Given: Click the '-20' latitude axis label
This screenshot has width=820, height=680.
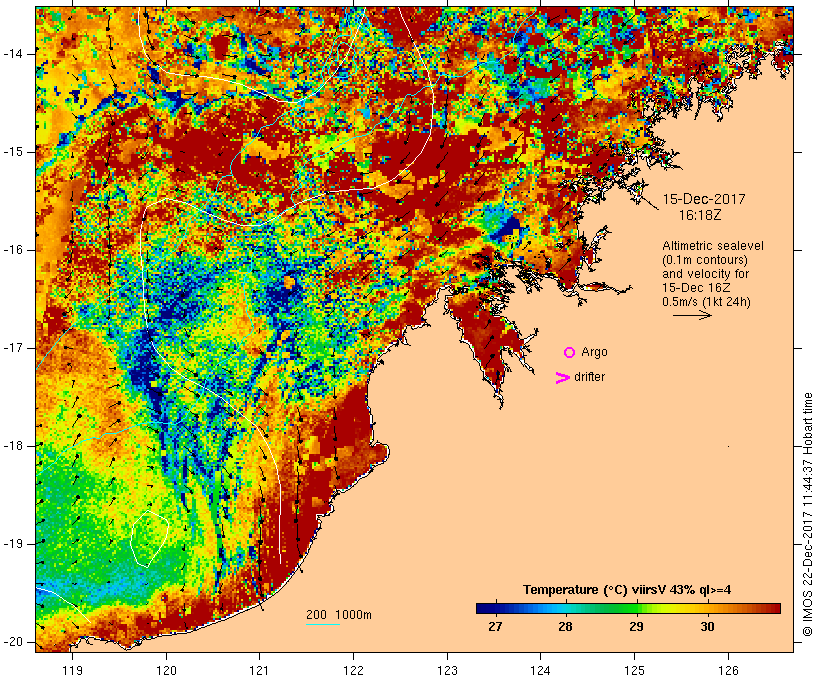Looking at the screenshot, I should pyautogui.click(x=13, y=642).
